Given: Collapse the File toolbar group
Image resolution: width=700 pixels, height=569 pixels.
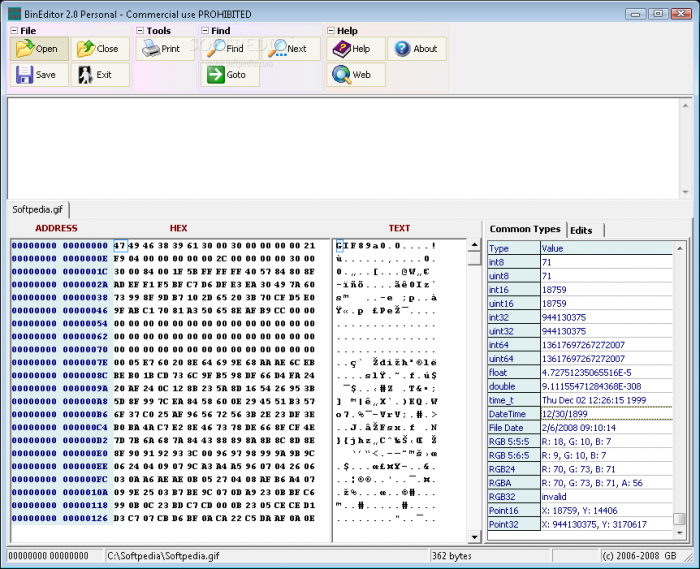Looking at the screenshot, I should (x=14, y=31).
